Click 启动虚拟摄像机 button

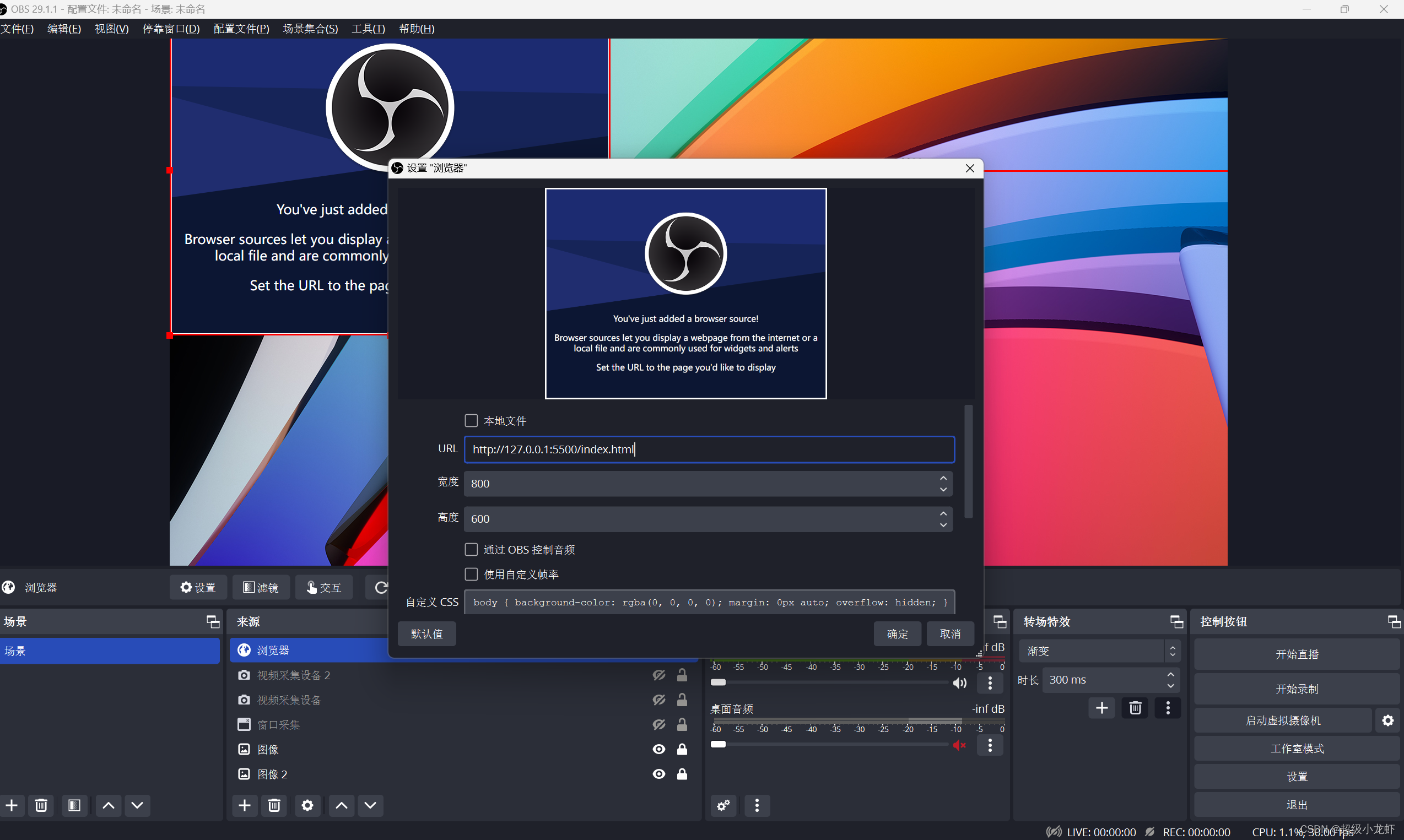point(1283,720)
